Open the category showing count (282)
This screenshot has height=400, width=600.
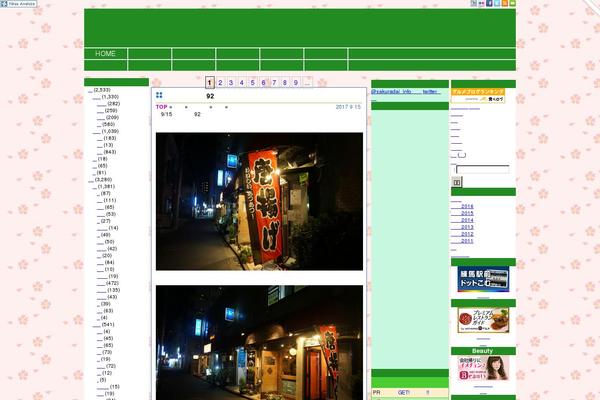point(108,104)
